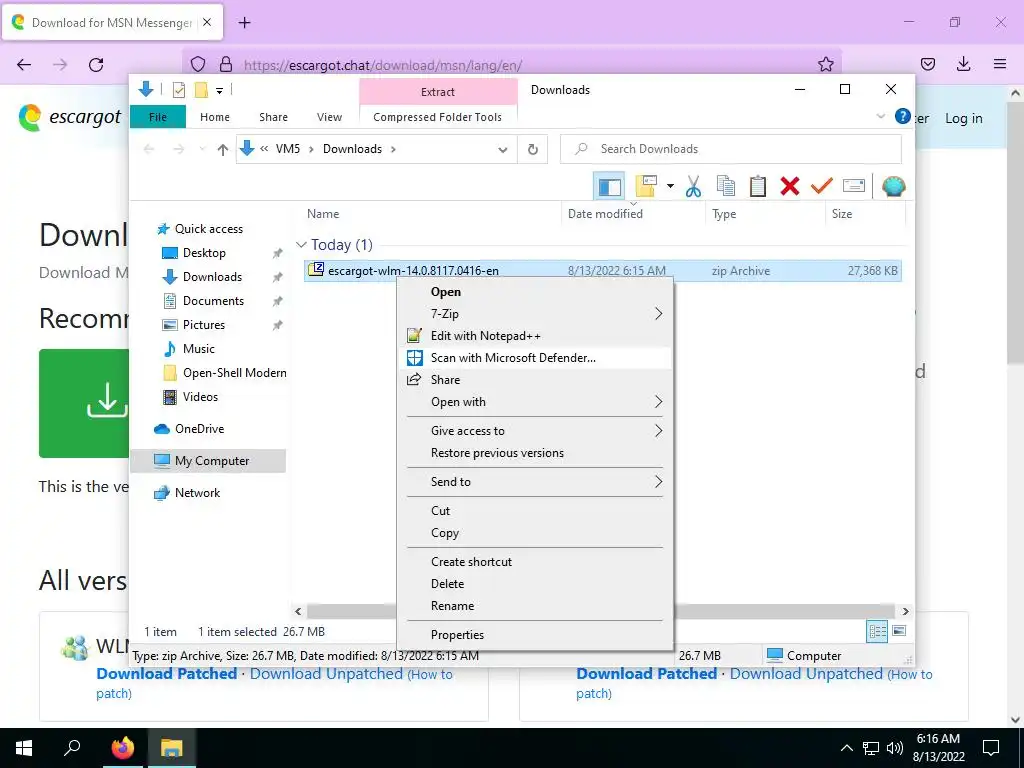Click the Copy icon in the Explorer toolbar
This screenshot has height=768, width=1024.
coord(726,187)
